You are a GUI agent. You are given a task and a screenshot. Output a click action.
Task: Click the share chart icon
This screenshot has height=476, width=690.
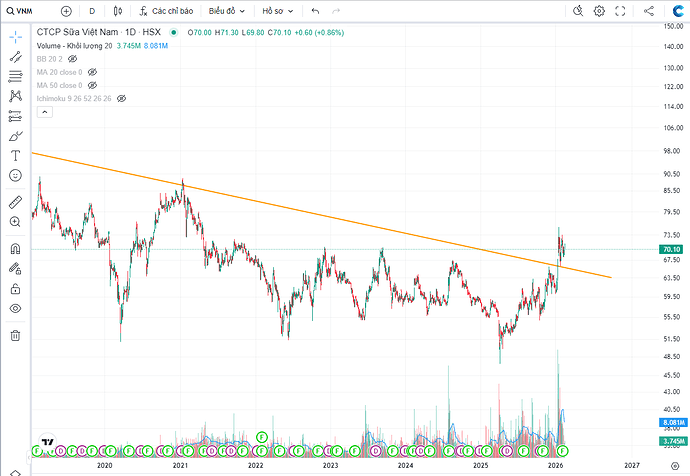click(651, 11)
